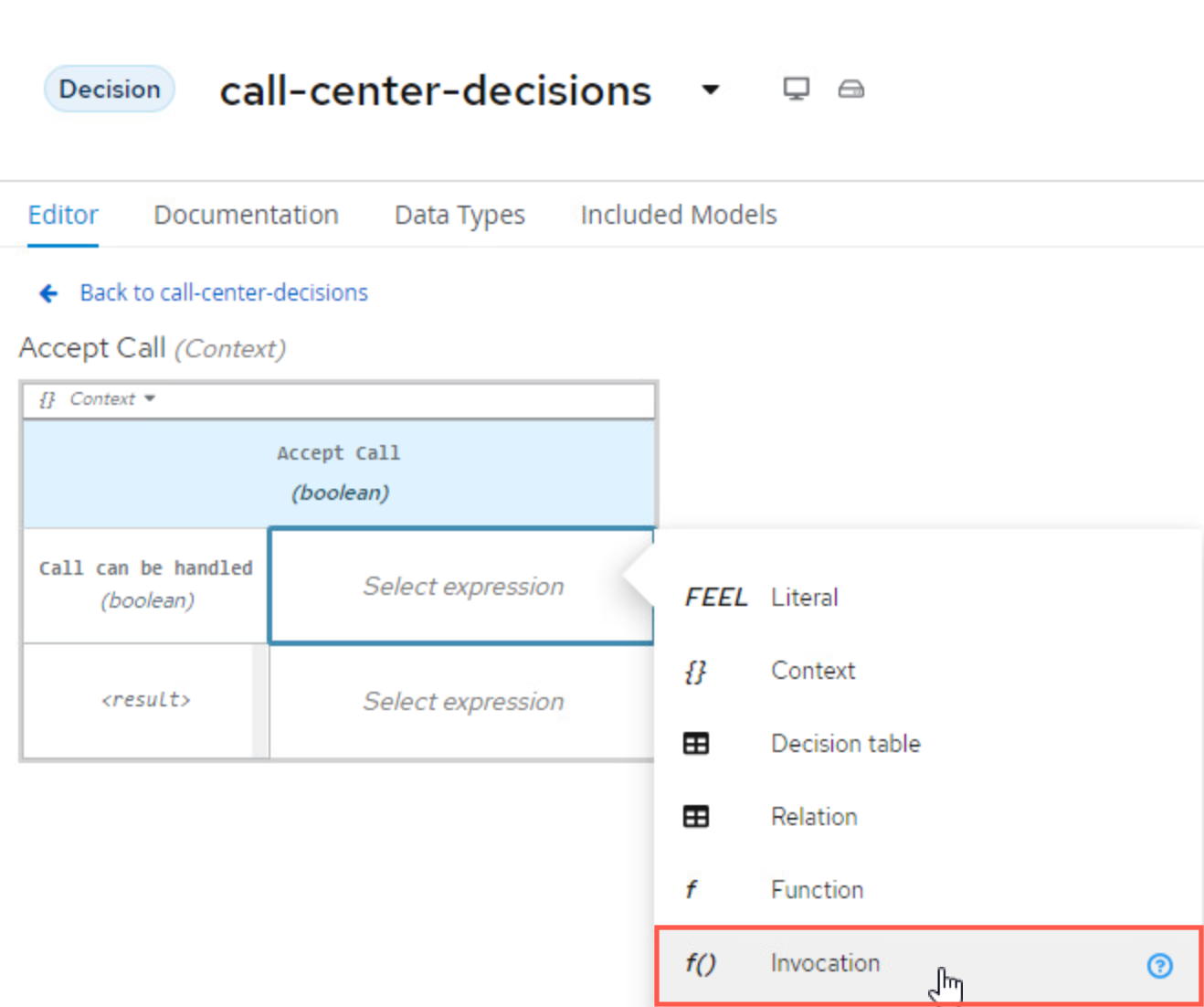1204x1007 pixels.
Task: Choose the Literal expression option
Action: [929, 597]
